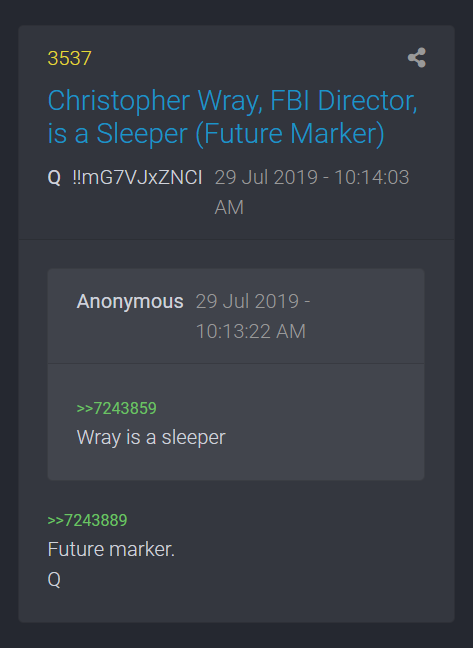Click the AM text under Q's timestamp
Viewport: 473px width, 648px height.
pos(229,207)
